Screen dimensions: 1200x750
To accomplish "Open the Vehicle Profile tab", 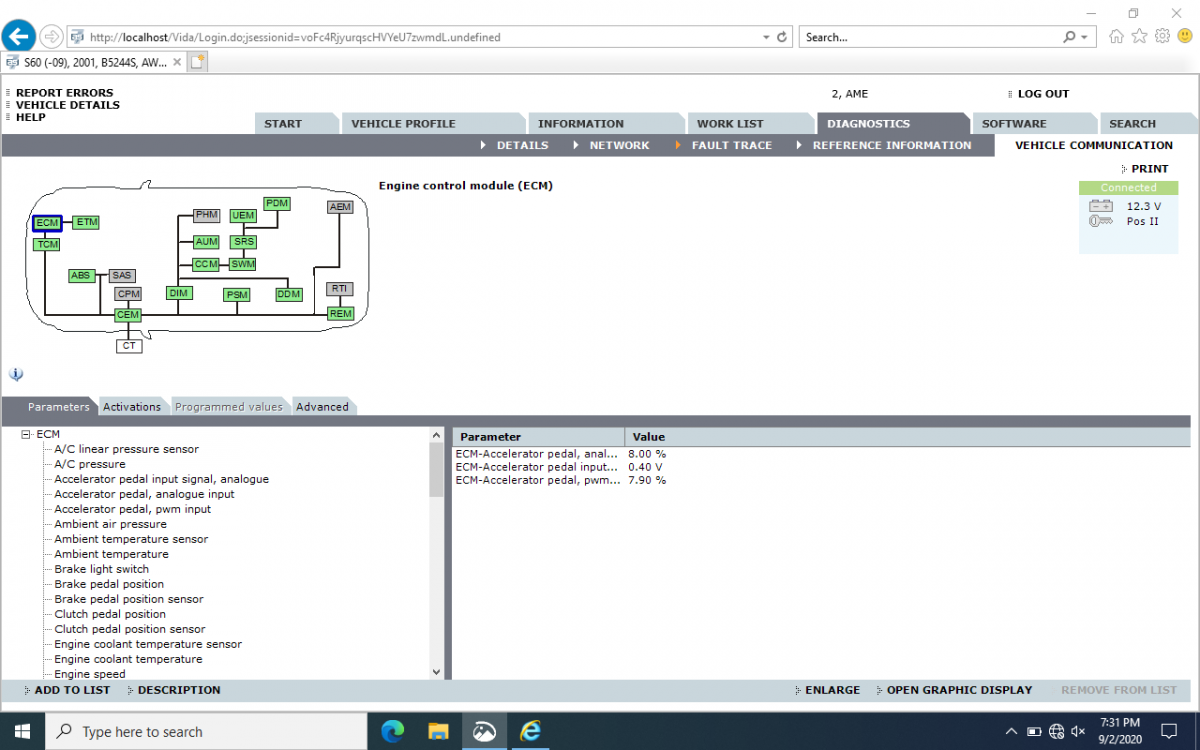I will point(403,124).
